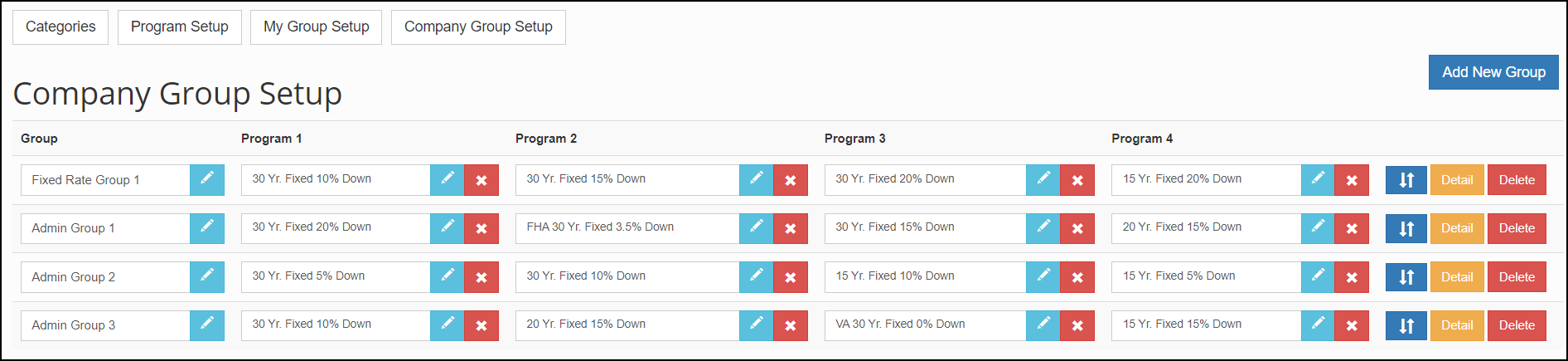Remove 30 Yr. Fixed 5% Down program
The height and width of the screenshot is (361, 1568).
pyautogui.click(x=482, y=277)
